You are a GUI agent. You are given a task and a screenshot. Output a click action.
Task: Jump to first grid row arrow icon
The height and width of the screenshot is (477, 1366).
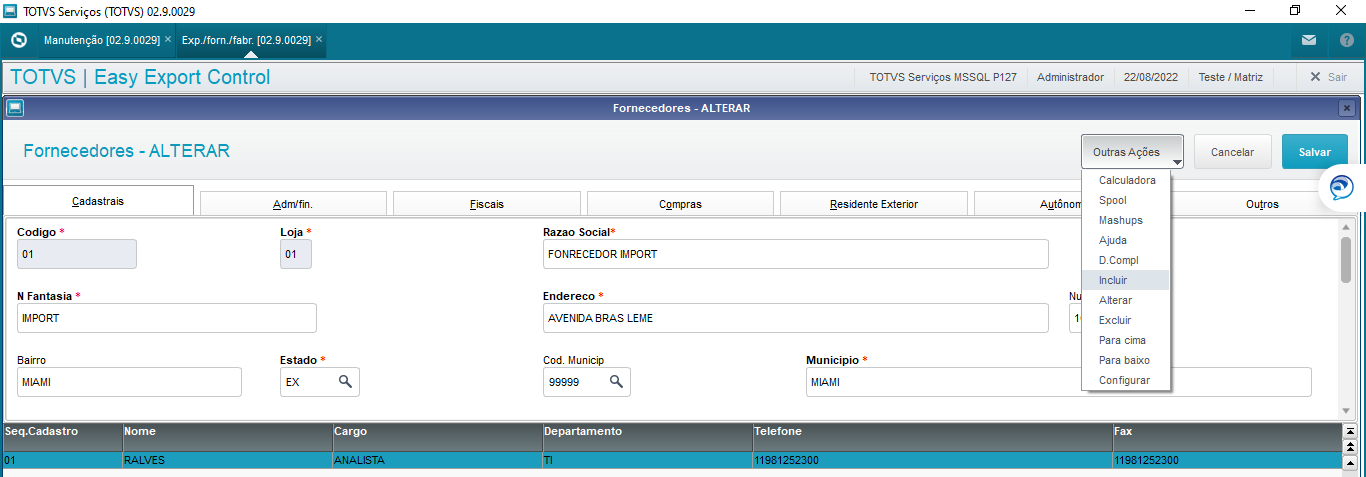click(x=1349, y=432)
